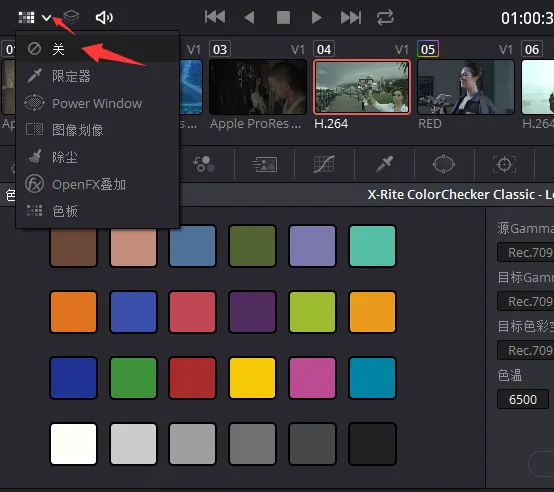Click the split screen layers icon
This screenshot has width=554, height=492.
71,17
